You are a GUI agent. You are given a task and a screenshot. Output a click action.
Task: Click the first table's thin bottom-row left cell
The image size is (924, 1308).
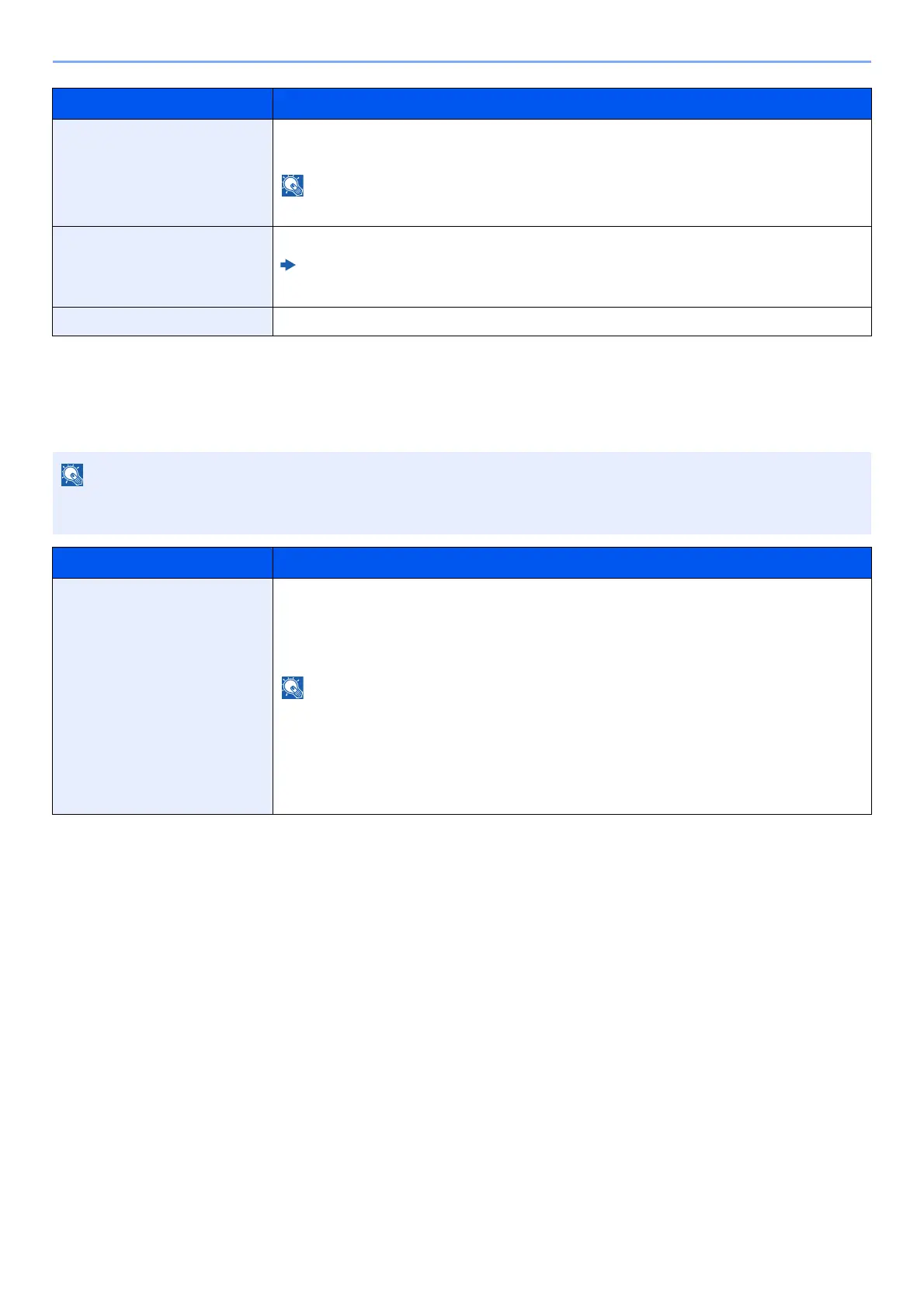click(x=162, y=322)
